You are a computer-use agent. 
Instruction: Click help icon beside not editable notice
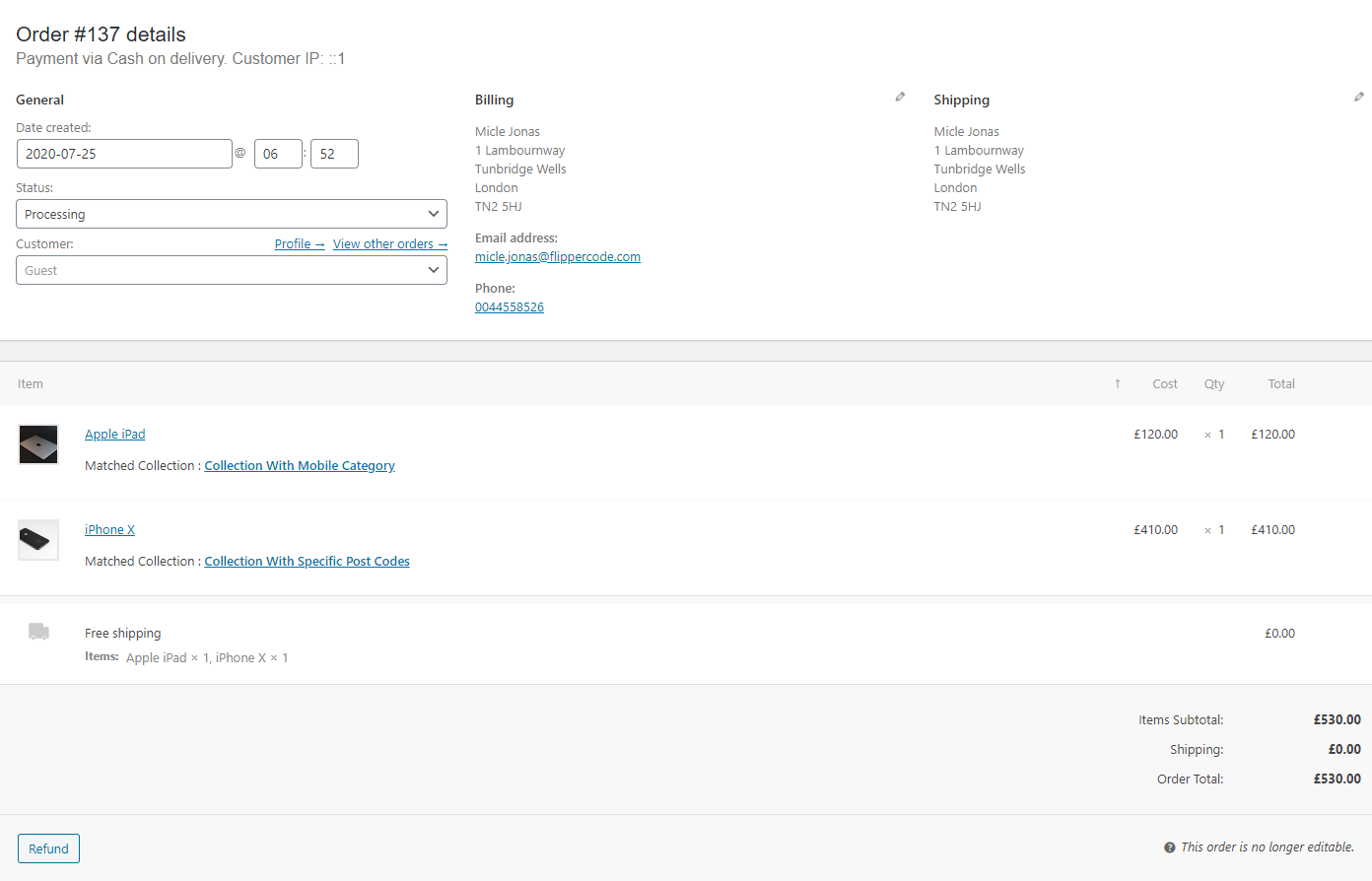point(1170,847)
